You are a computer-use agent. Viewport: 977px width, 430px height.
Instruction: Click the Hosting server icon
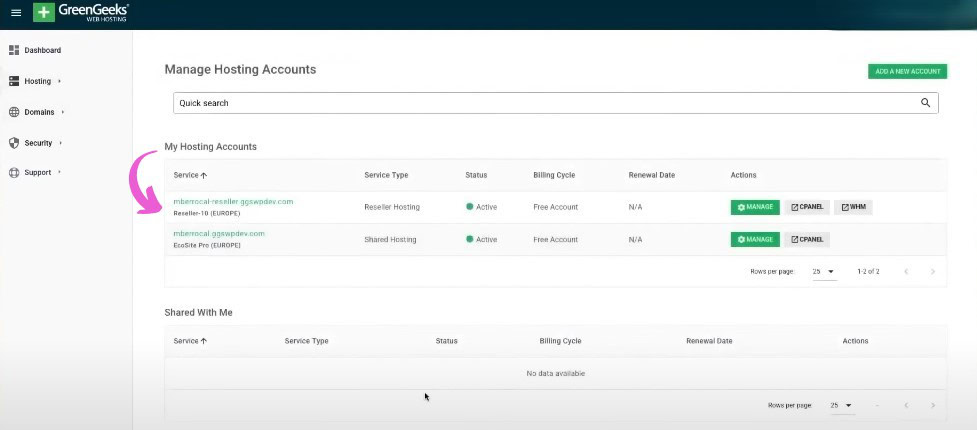pyautogui.click(x=14, y=81)
